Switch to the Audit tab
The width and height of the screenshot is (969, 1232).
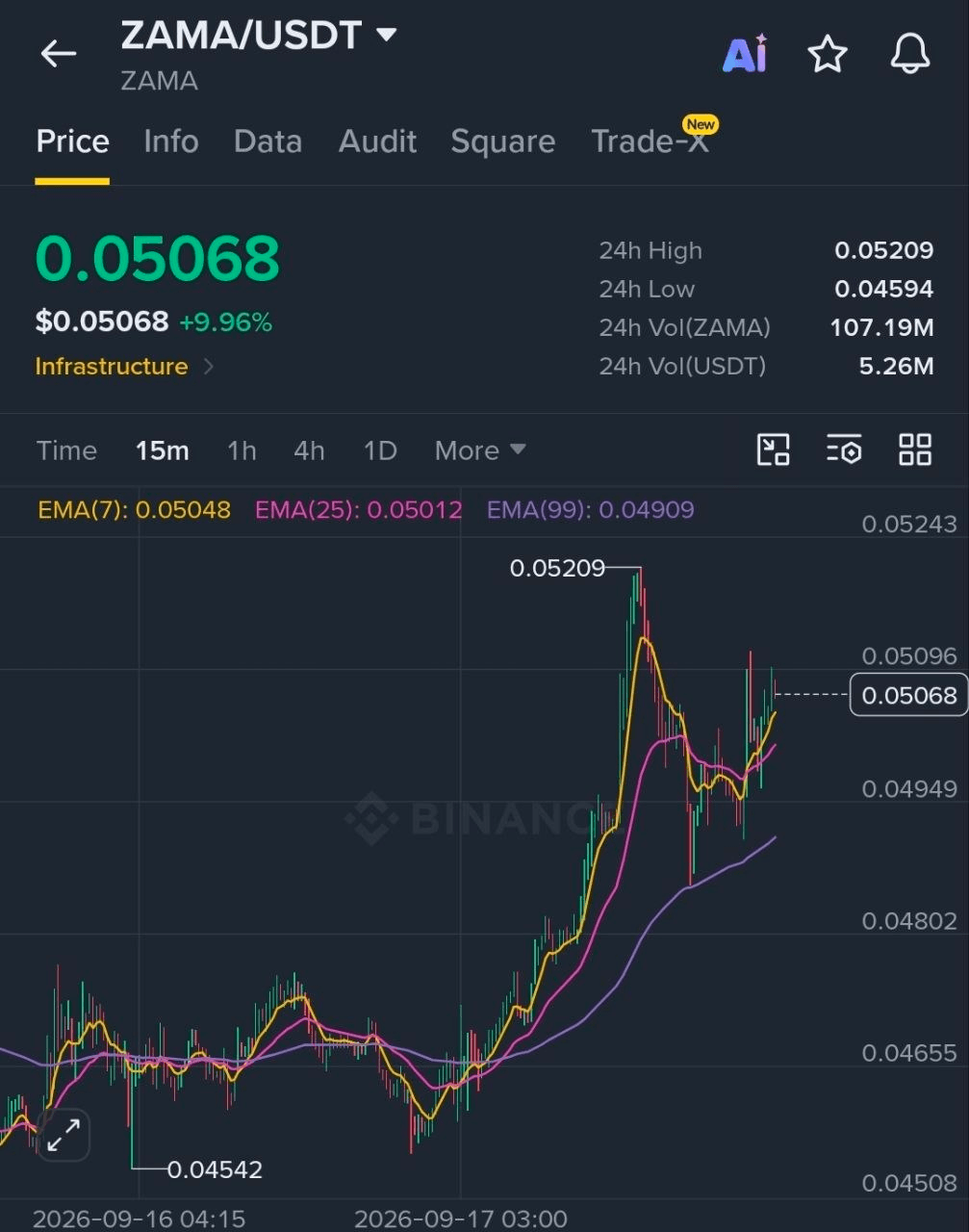click(377, 141)
